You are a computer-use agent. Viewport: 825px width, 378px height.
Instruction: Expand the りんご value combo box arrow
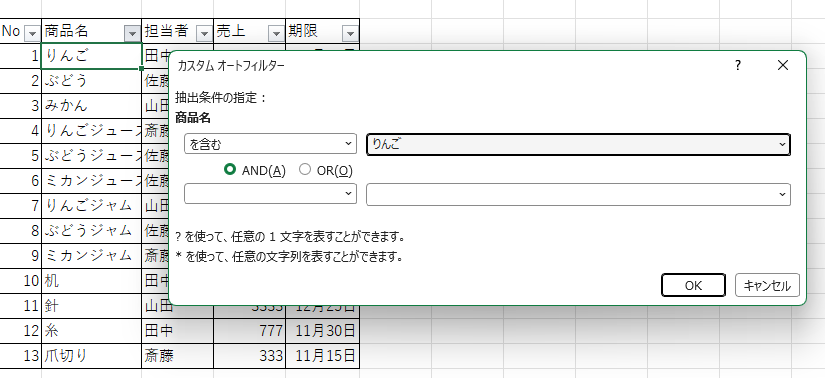point(783,144)
